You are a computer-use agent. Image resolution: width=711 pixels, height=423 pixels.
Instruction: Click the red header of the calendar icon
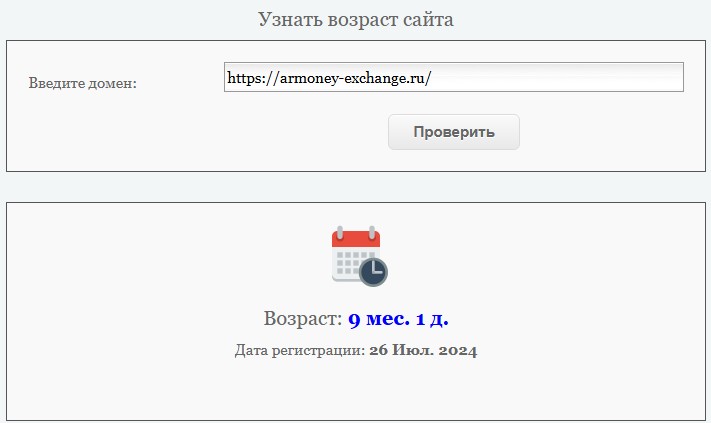click(x=356, y=239)
